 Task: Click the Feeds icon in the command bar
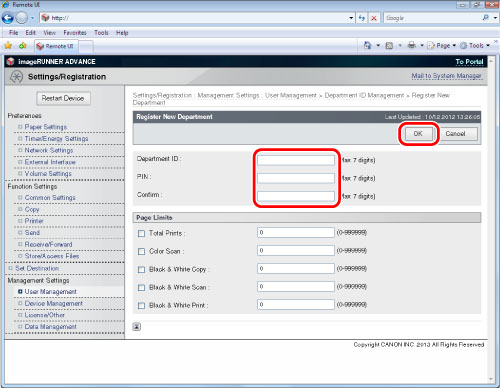(x=389, y=46)
